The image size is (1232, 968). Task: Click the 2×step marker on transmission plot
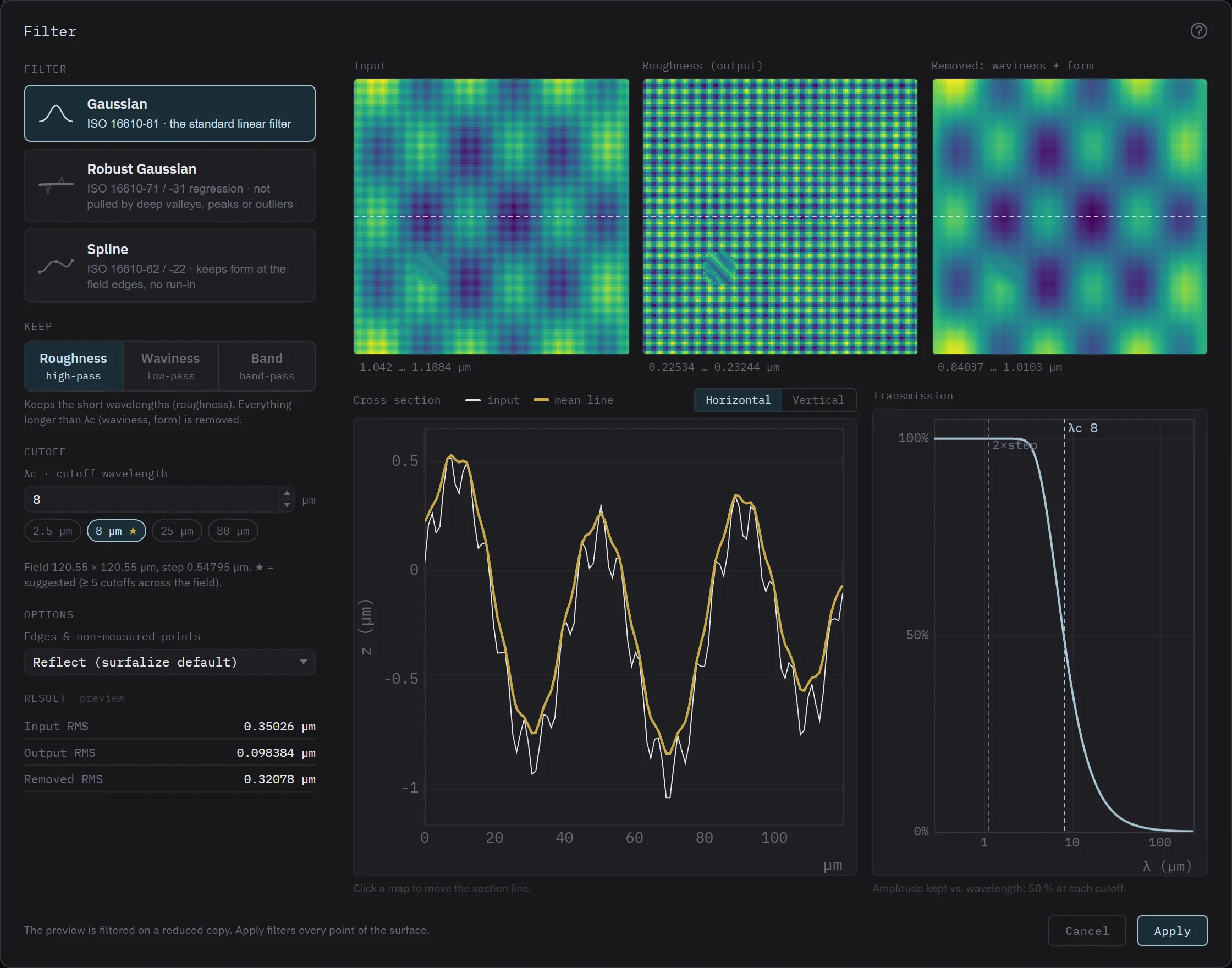[x=1014, y=446]
